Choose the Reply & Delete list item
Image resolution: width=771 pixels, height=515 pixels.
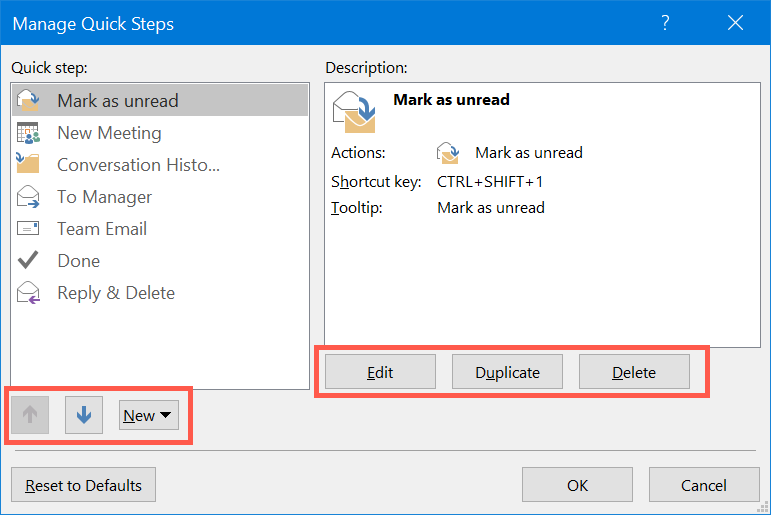[116, 293]
